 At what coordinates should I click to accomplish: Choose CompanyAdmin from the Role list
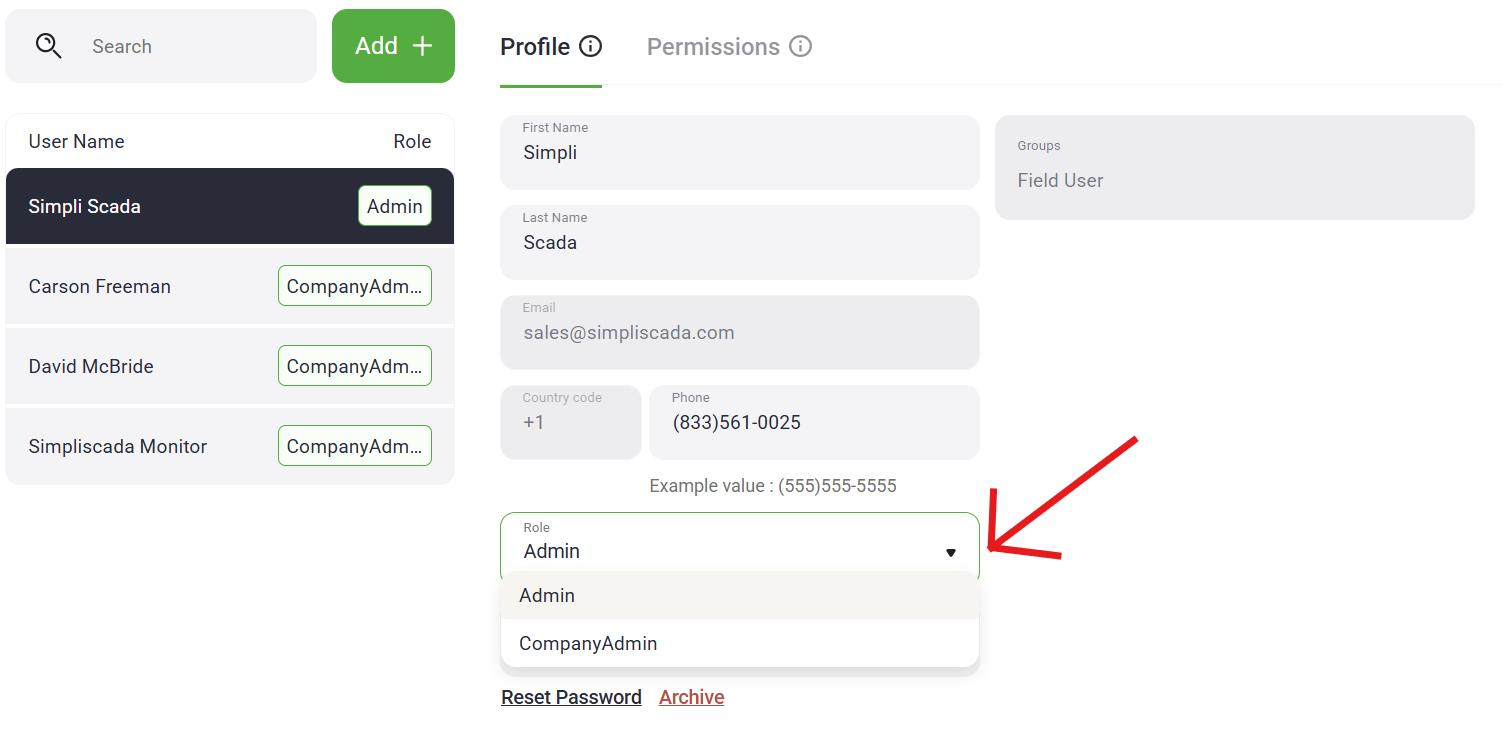(588, 643)
